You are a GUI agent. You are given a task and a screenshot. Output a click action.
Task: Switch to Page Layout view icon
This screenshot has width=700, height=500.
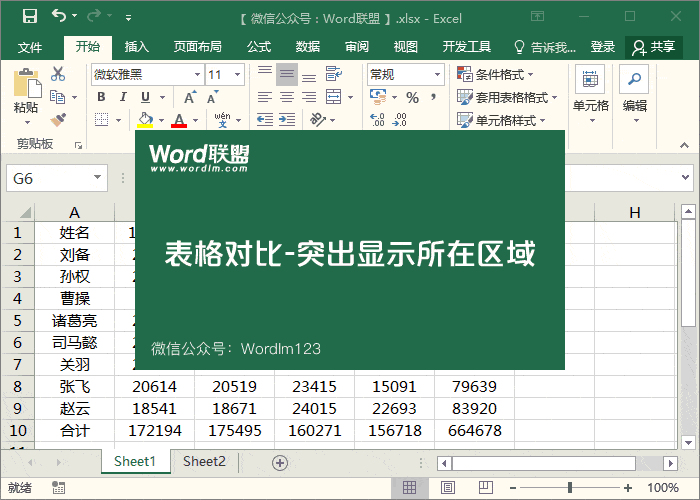(x=447, y=488)
